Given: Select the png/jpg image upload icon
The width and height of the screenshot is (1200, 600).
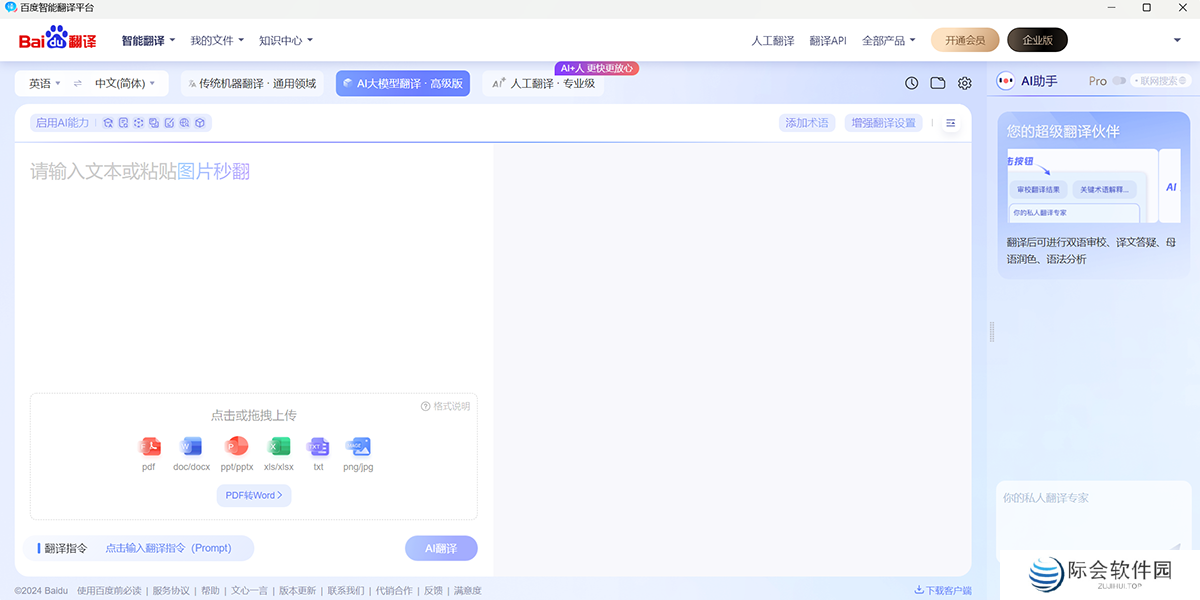Looking at the screenshot, I should click(x=358, y=448).
